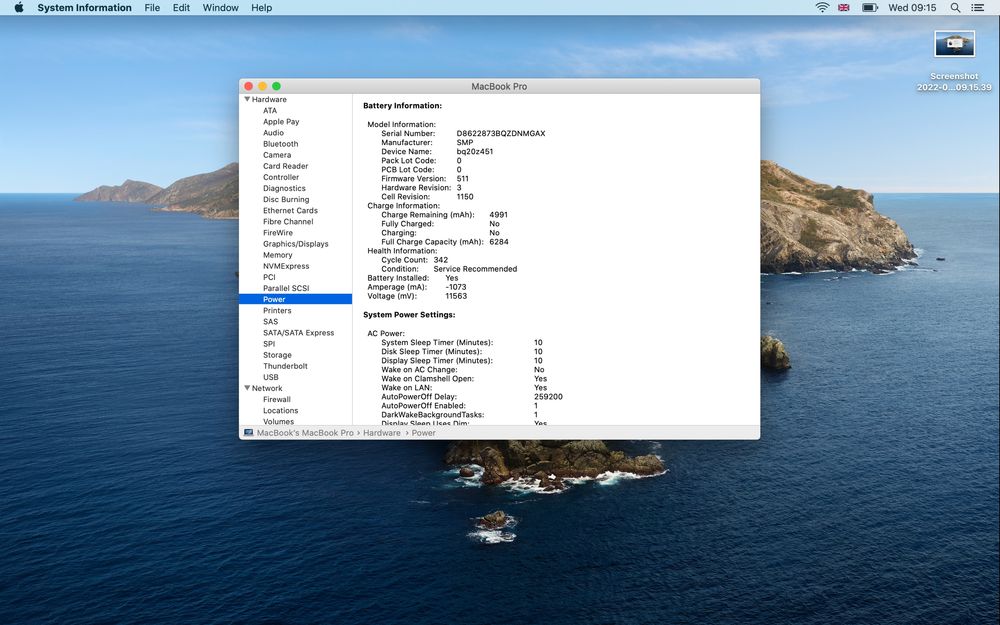The image size is (1000, 625).
Task: Select the highlighted Power item
Action: coord(295,299)
